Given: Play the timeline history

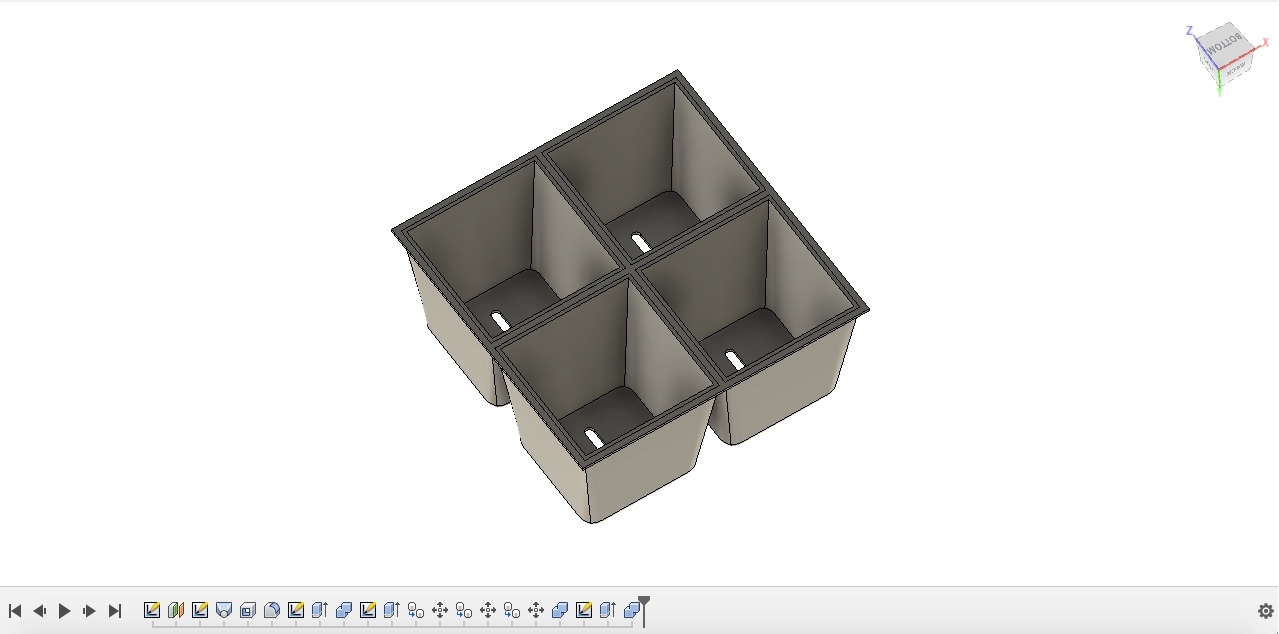Looking at the screenshot, I should 65,610.
